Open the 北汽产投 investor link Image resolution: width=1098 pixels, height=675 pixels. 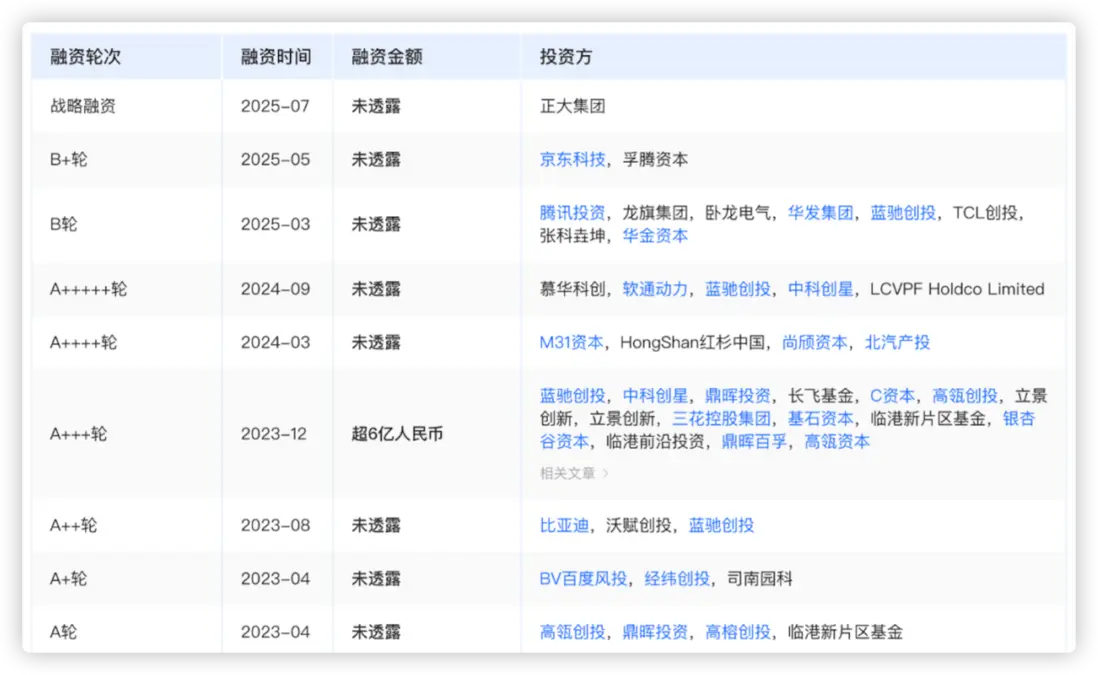point(897,342)
